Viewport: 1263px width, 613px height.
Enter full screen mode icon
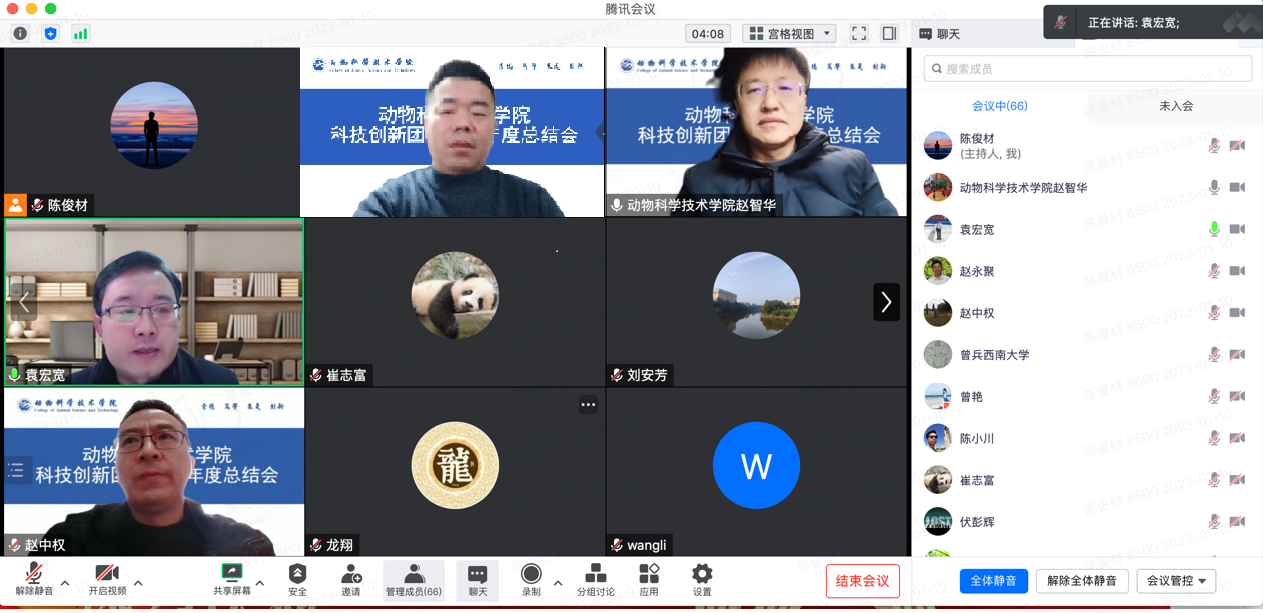(x=859, y=34)
